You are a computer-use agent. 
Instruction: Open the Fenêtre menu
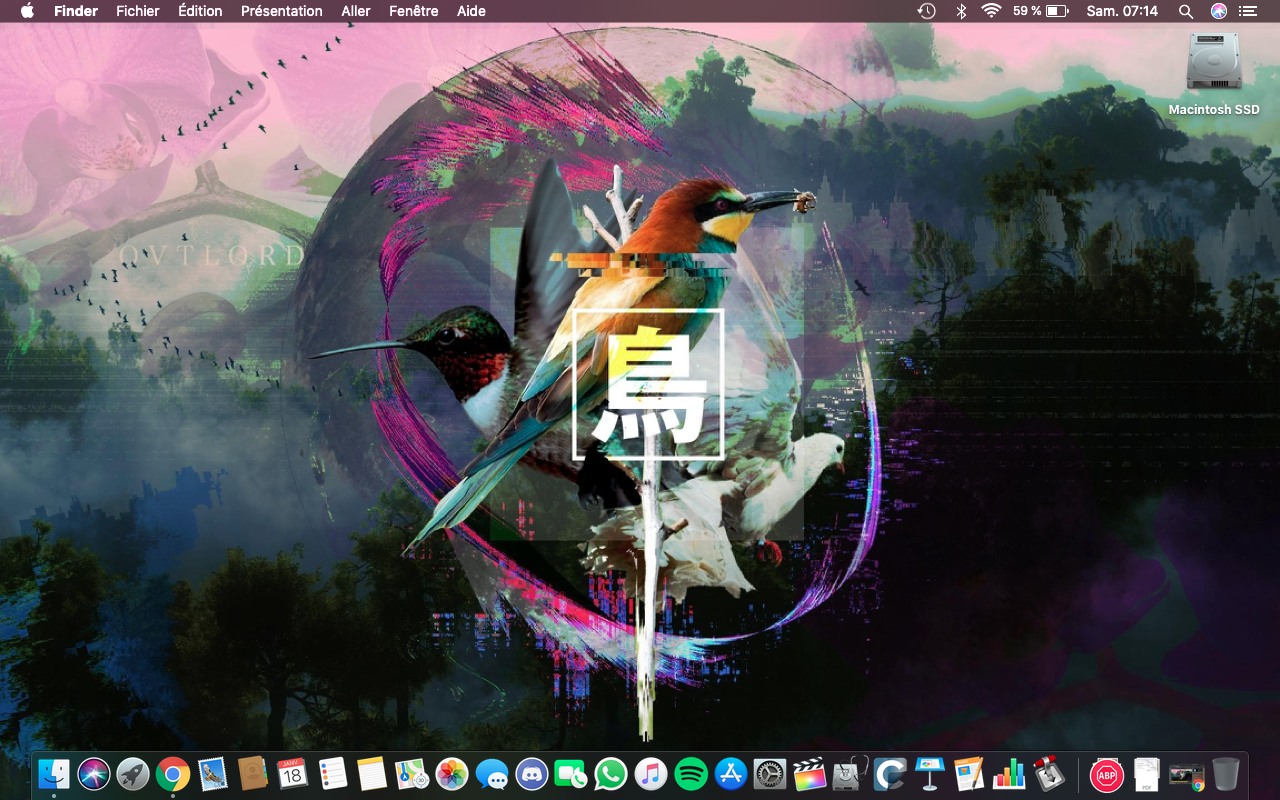[x=414, y=11]
